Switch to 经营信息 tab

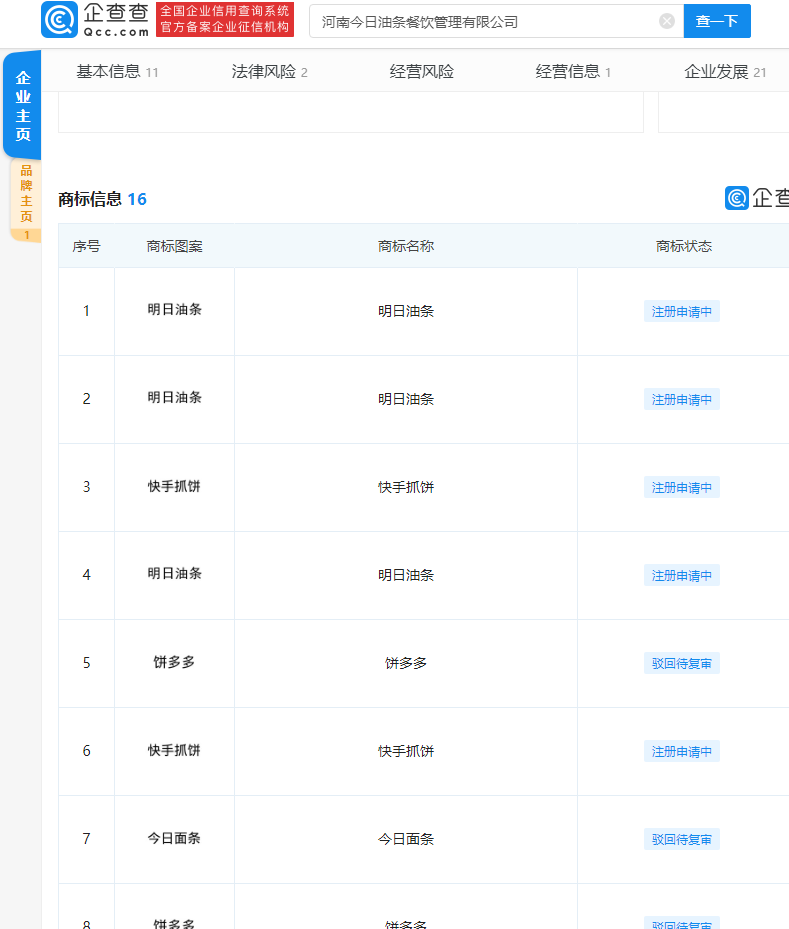tap(573, 72)
